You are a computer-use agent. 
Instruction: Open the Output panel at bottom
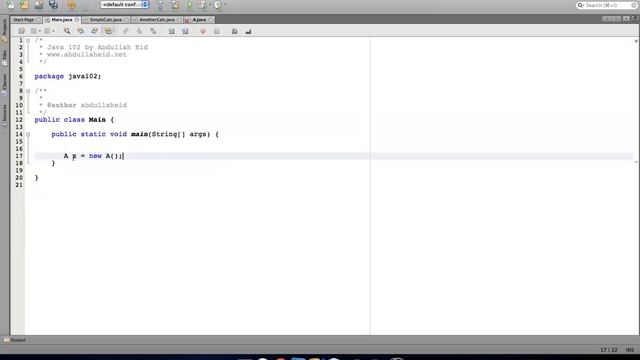(15, 340)
